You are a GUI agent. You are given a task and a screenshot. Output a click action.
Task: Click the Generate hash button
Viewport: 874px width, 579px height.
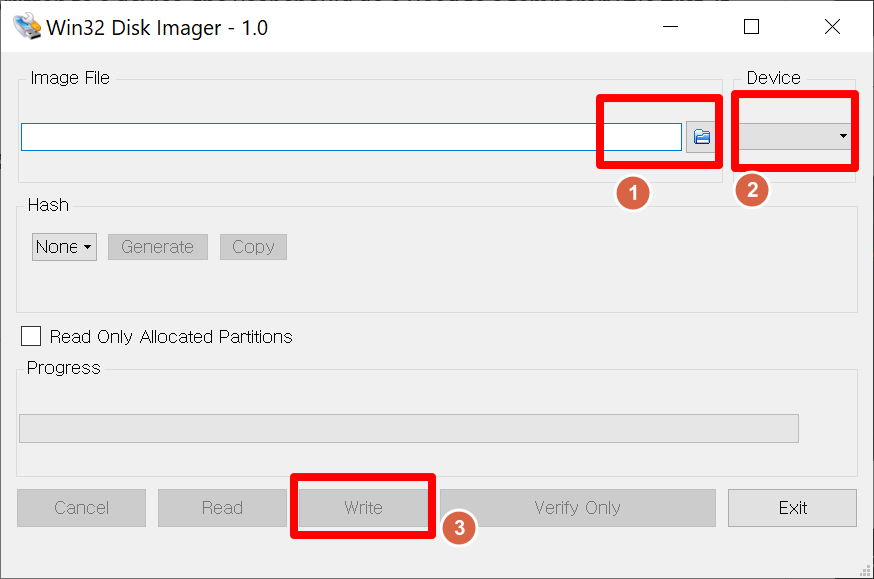tap(157, 247)
